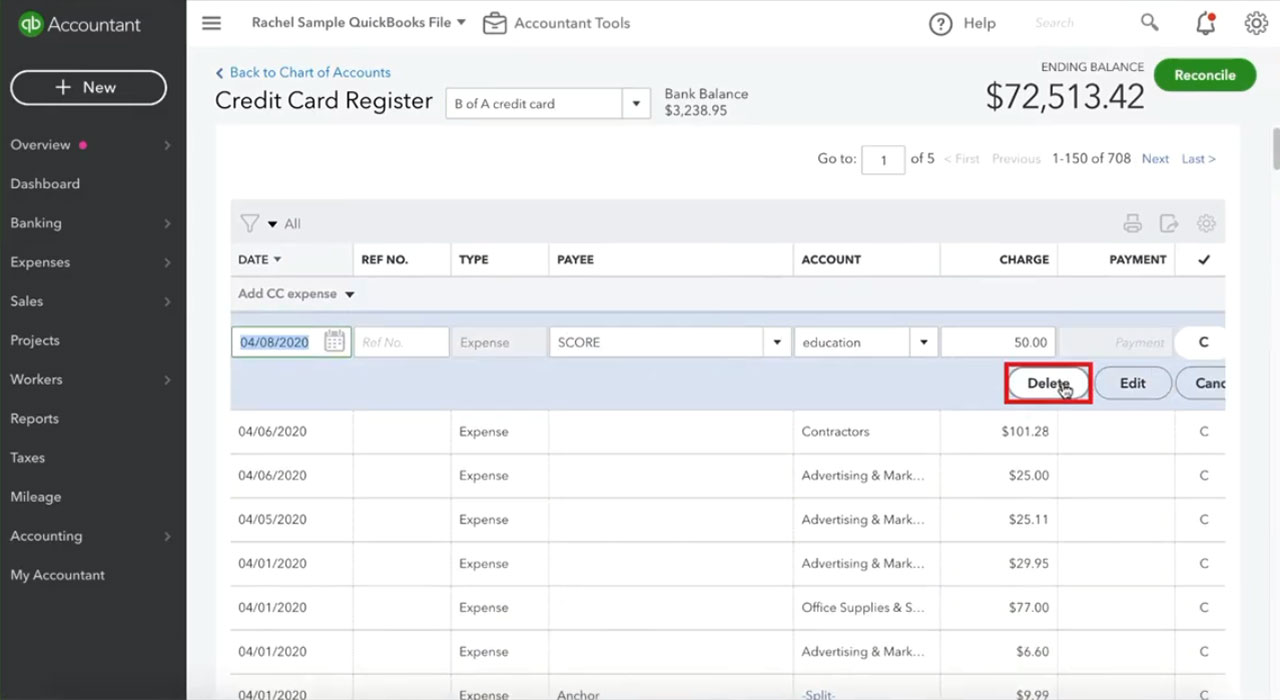
Task: Open the education account dropdown arrow
Action: pyautogui.click(x=924, y=342)
